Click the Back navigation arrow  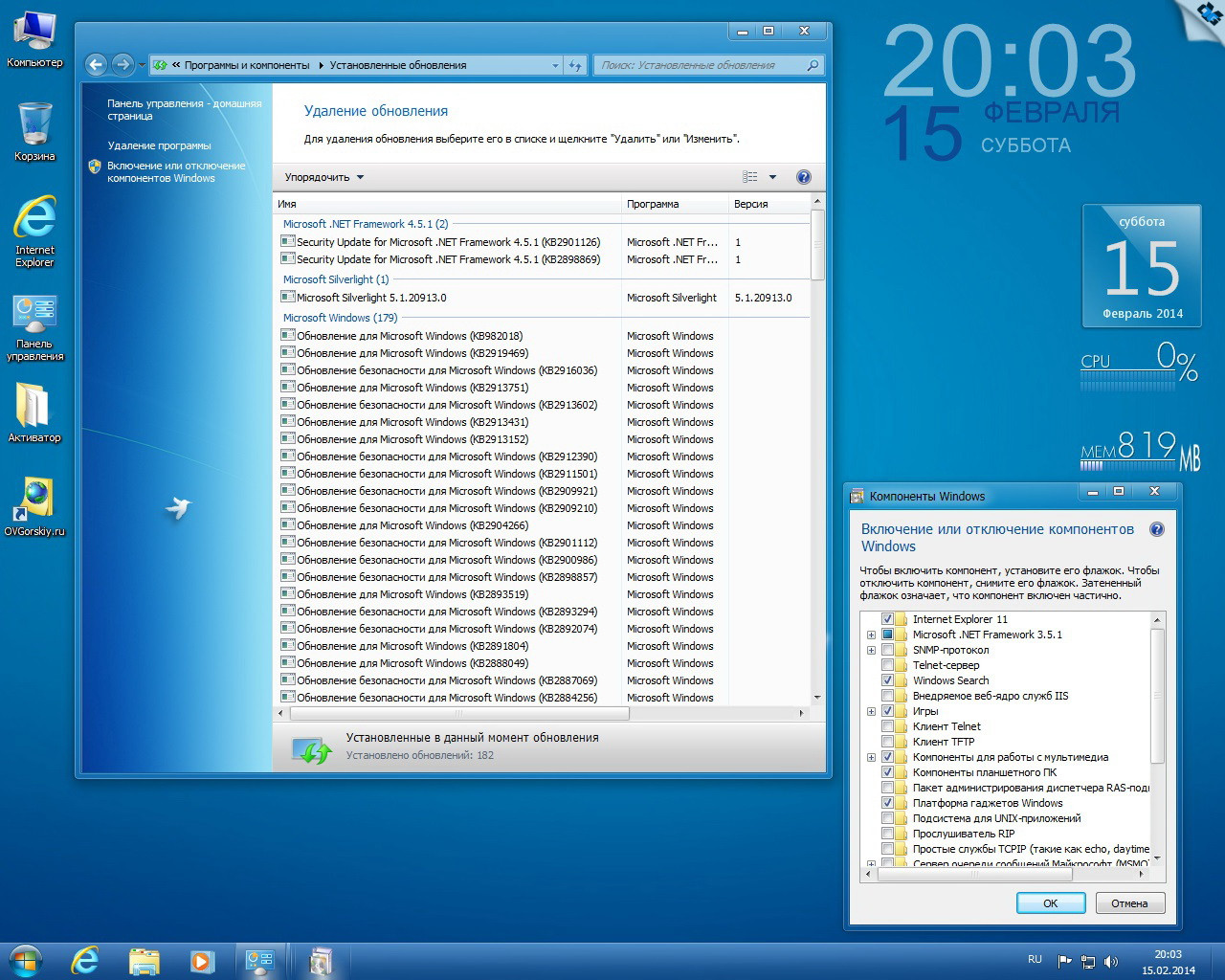point(96,65)
